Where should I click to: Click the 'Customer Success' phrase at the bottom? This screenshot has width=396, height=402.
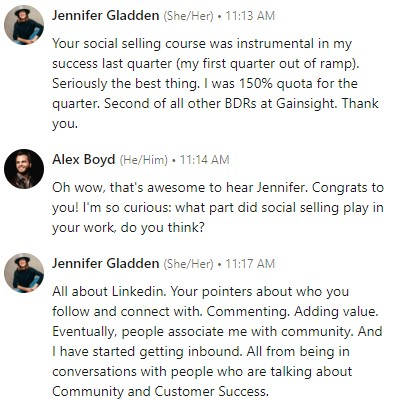(x=211, y=391)
